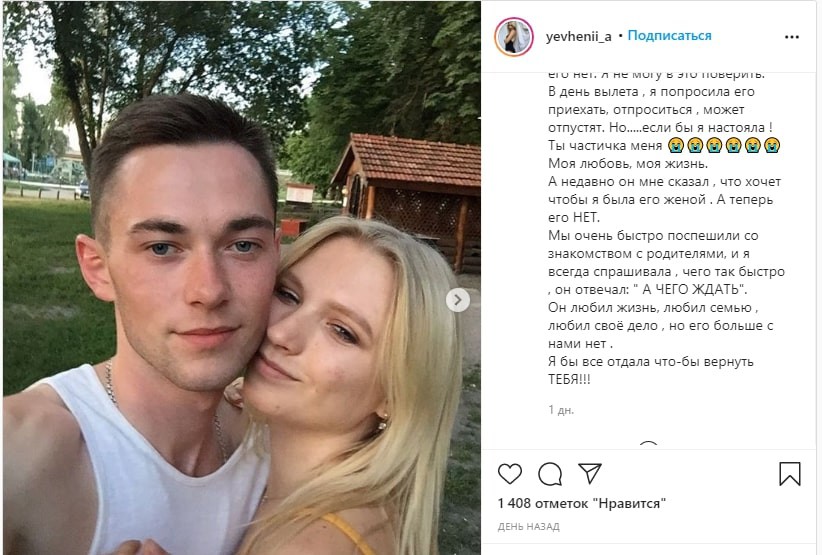Open the ДЕНЬ НАЗАД post timestamp
The image size is (822, 555).
tap(528, 527)
